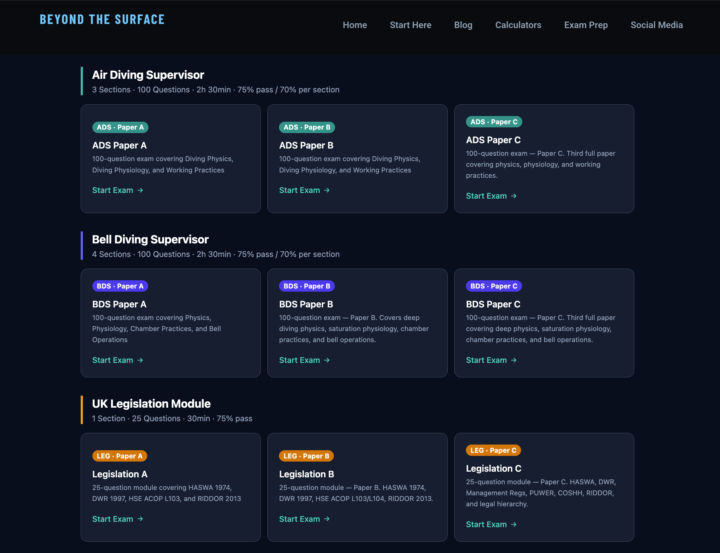720x553 pixels.
Task: Open the Home navigation item
Action: tap(354, 25)
